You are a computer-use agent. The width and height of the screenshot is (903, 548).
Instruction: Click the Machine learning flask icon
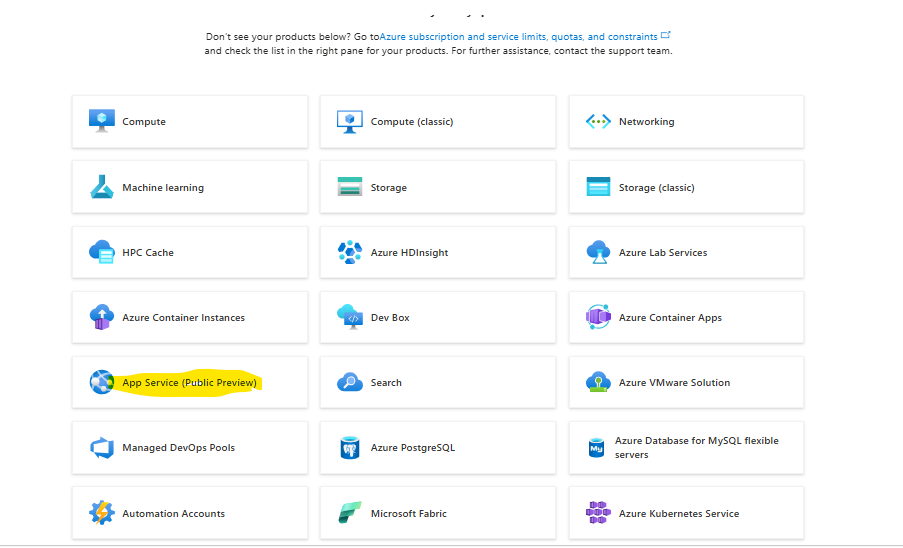(x=101, y=187)
